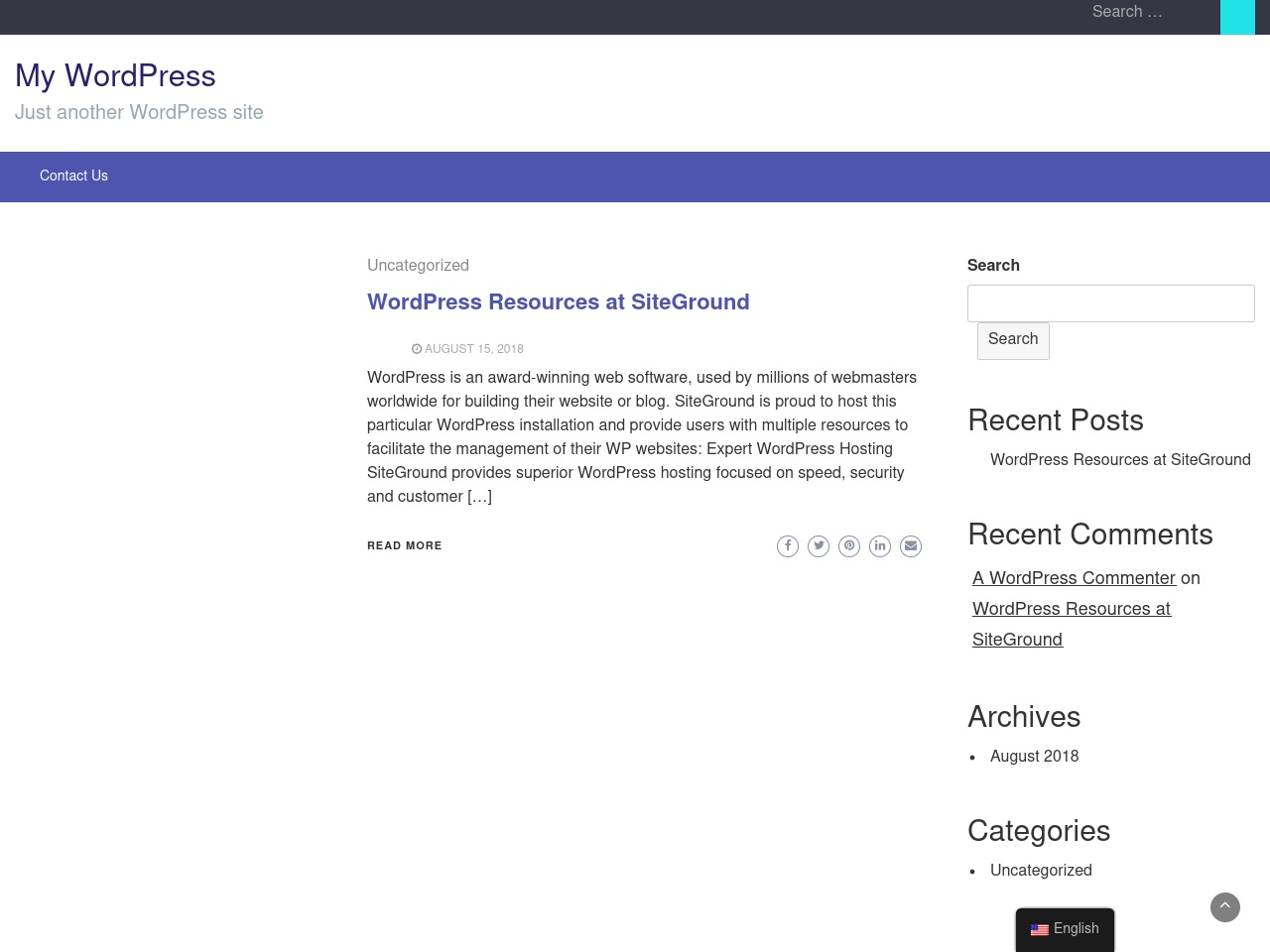
Task: Open post title WordPress Resources at SiteGround
Action: click(x=558, y=302)
